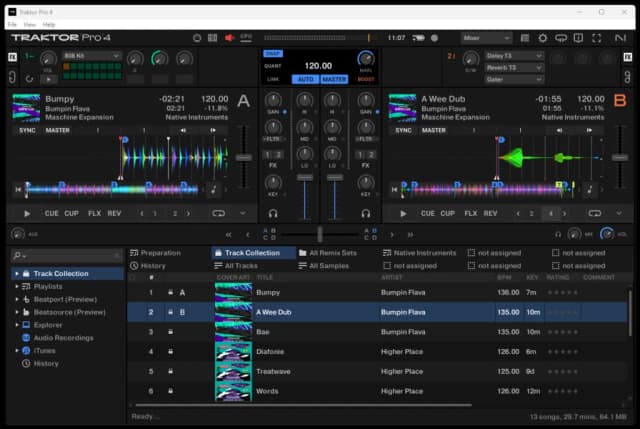
Task: Play Deck A
Action: [27, 213]
